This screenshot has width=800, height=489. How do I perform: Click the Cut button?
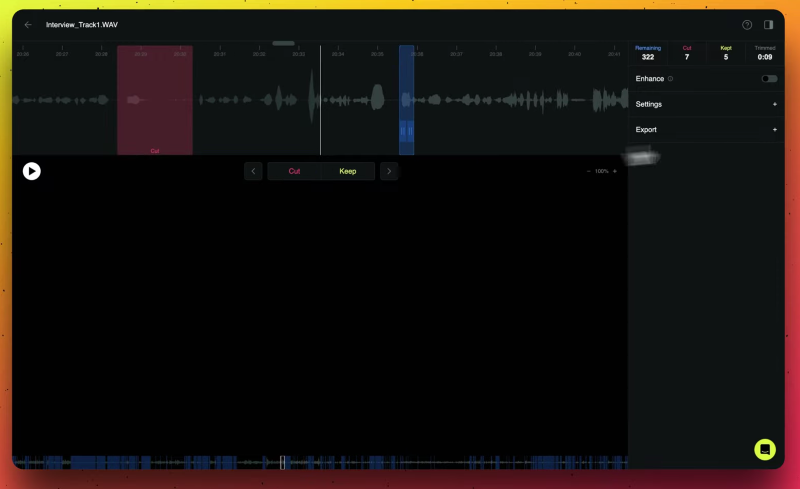[x=294, y=171]
